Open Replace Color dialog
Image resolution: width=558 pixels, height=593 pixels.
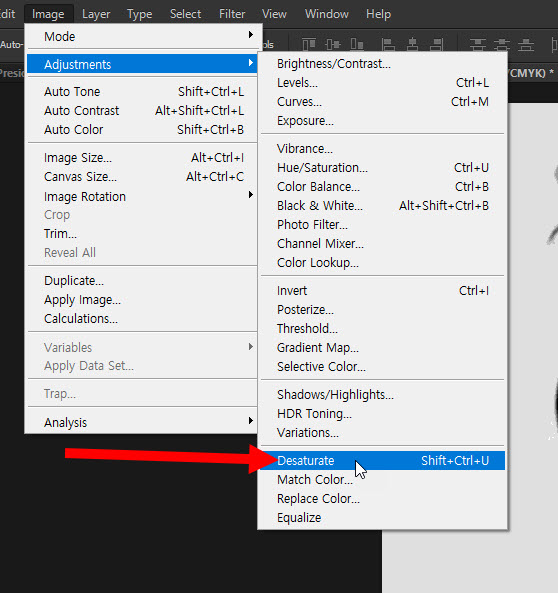pyautogui.click(x=382, y=498)
